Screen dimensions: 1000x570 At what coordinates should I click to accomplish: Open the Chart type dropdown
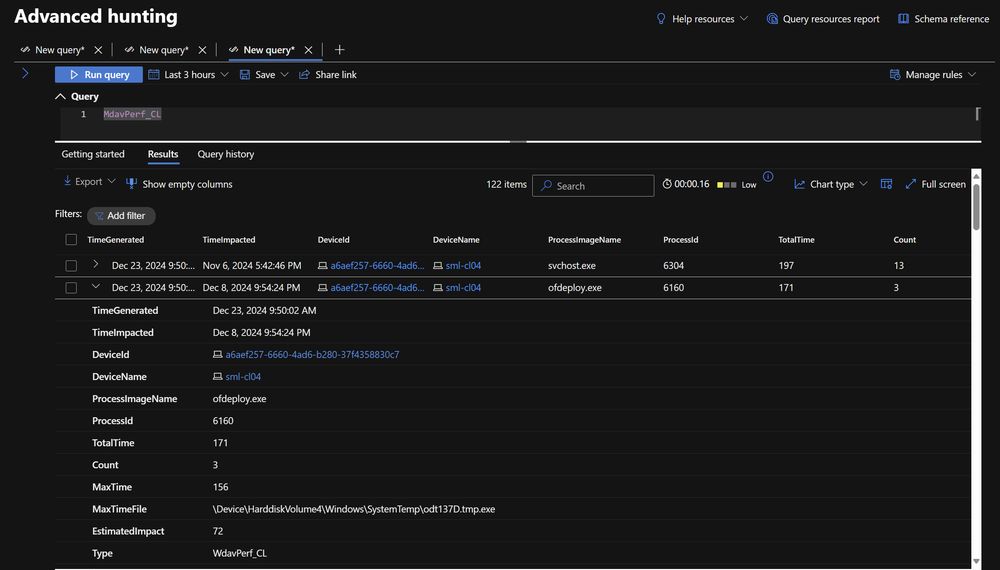click(830, 184)
